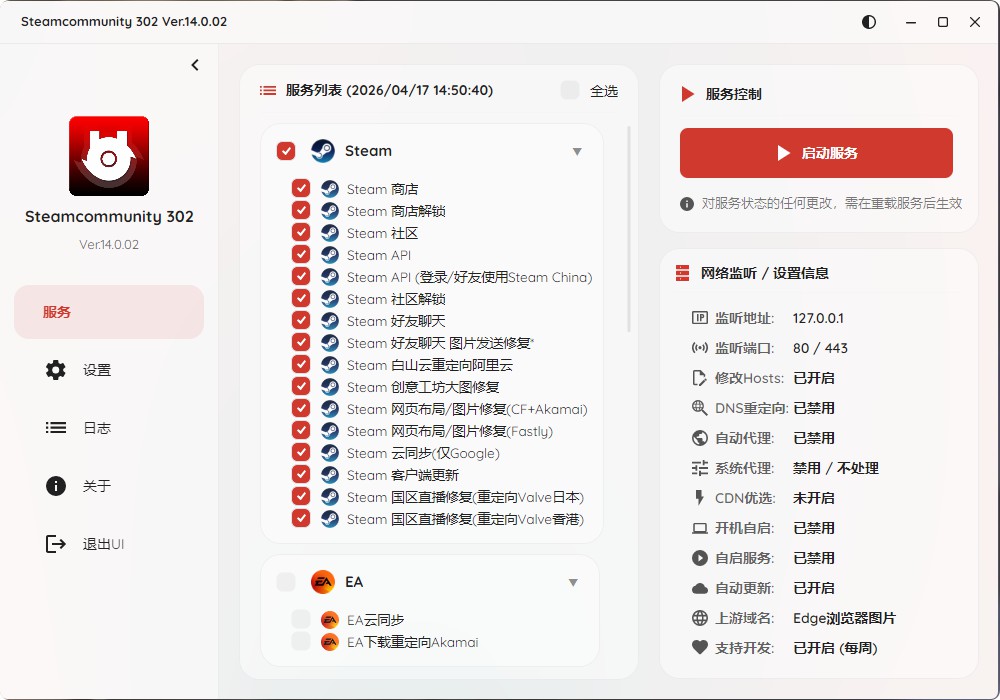The height and width of the screenshot is (700, 1000).
Task: Go to the 关于 sidebar item
Action: tap(109, 486)
